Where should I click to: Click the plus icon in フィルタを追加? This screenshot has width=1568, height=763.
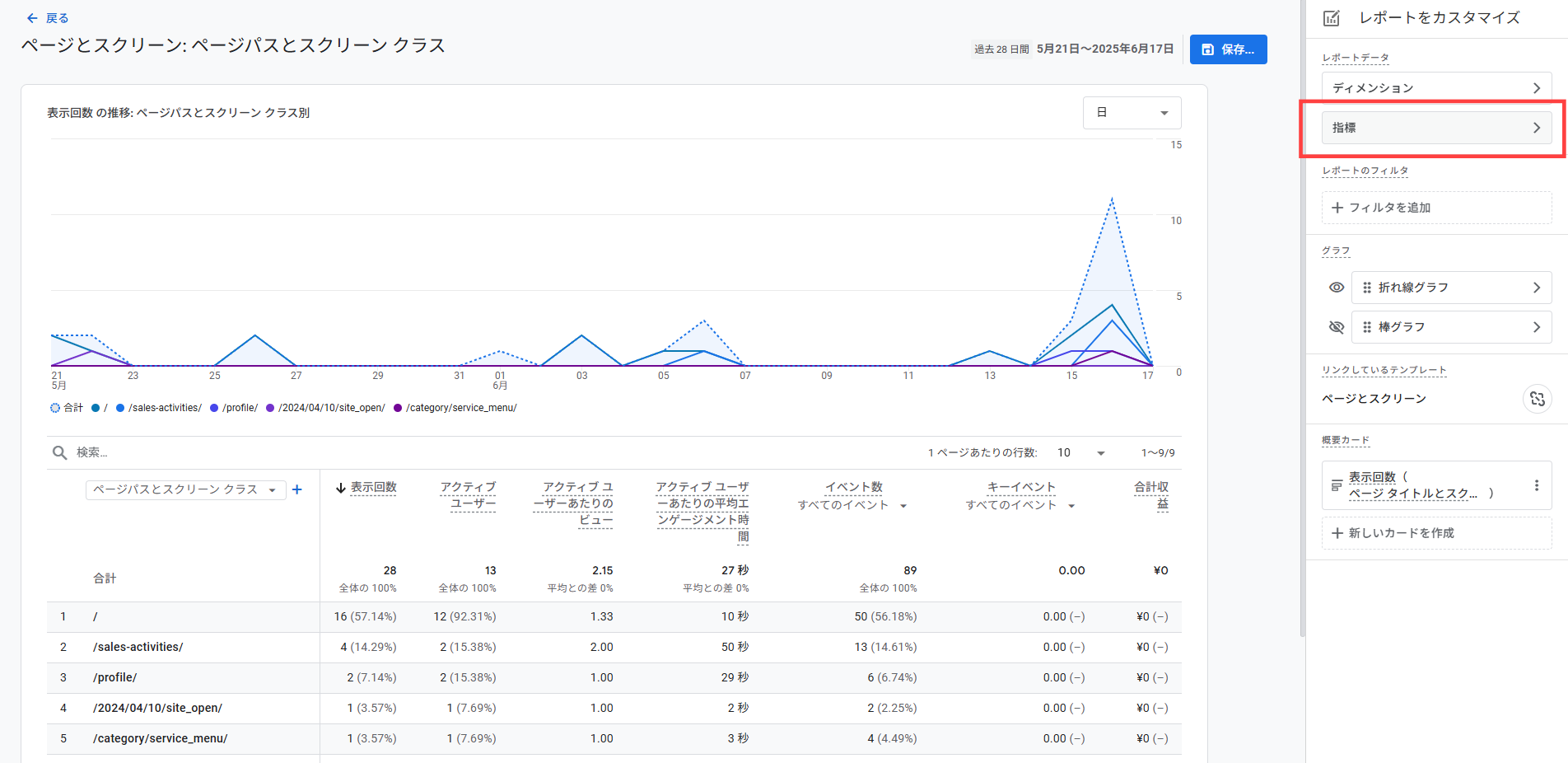coord(1337,208)
